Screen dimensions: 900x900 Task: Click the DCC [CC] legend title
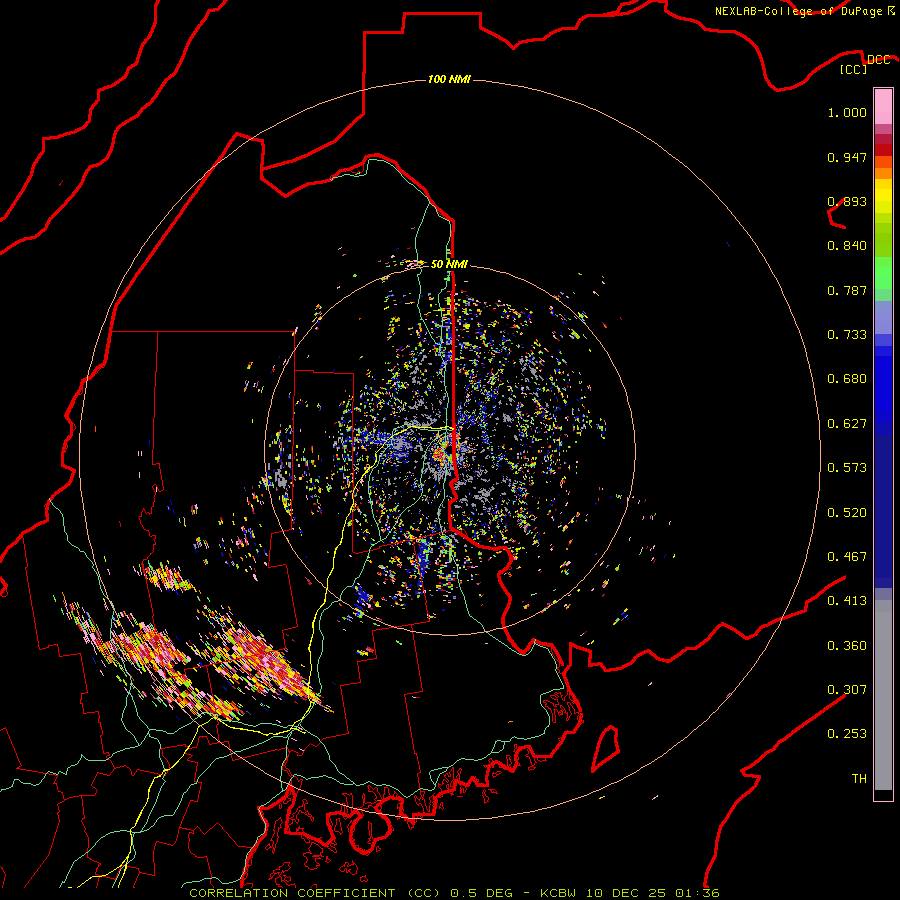865,64
